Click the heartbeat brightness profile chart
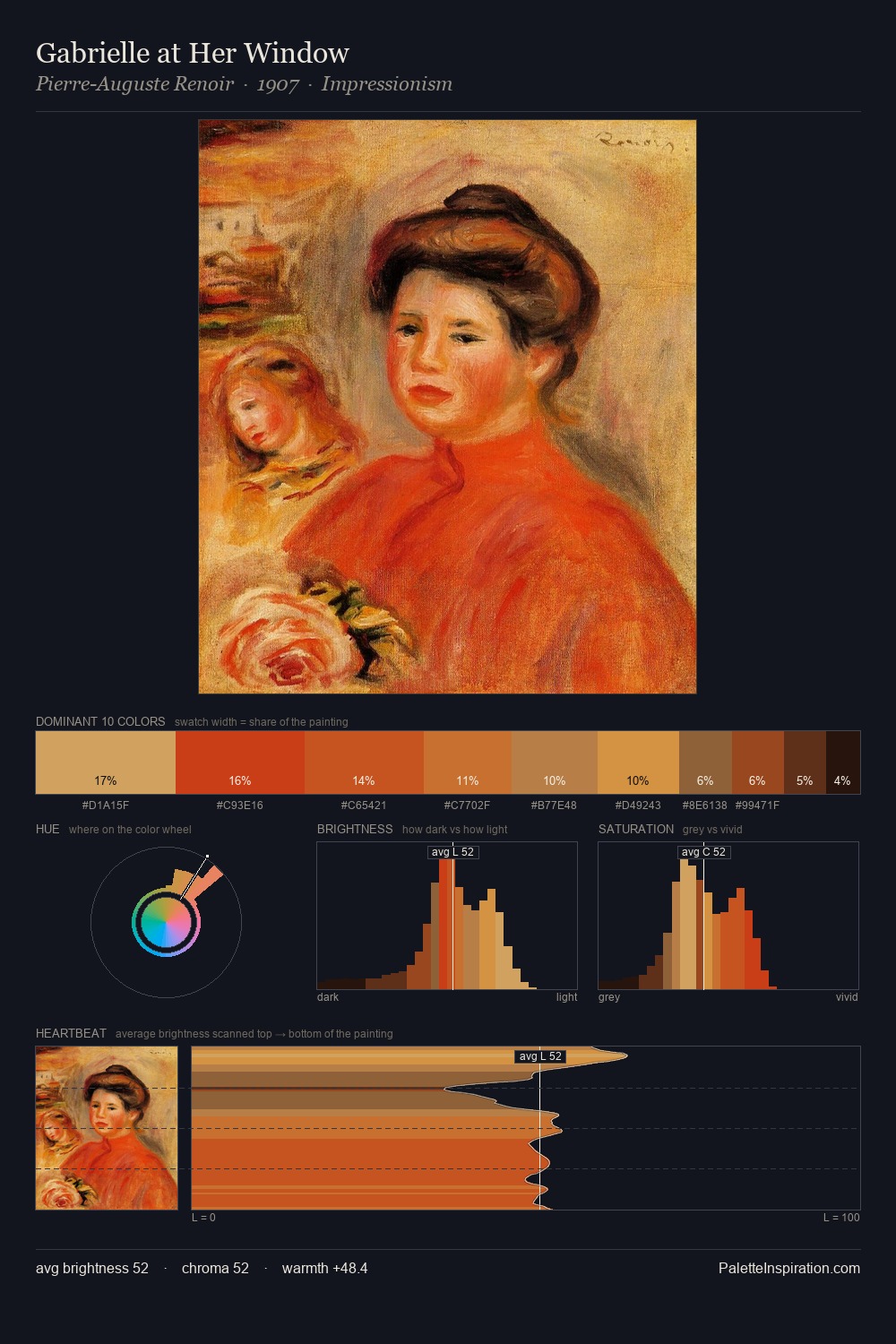This screenshot has height=1344, width=896. point(526,1128)
